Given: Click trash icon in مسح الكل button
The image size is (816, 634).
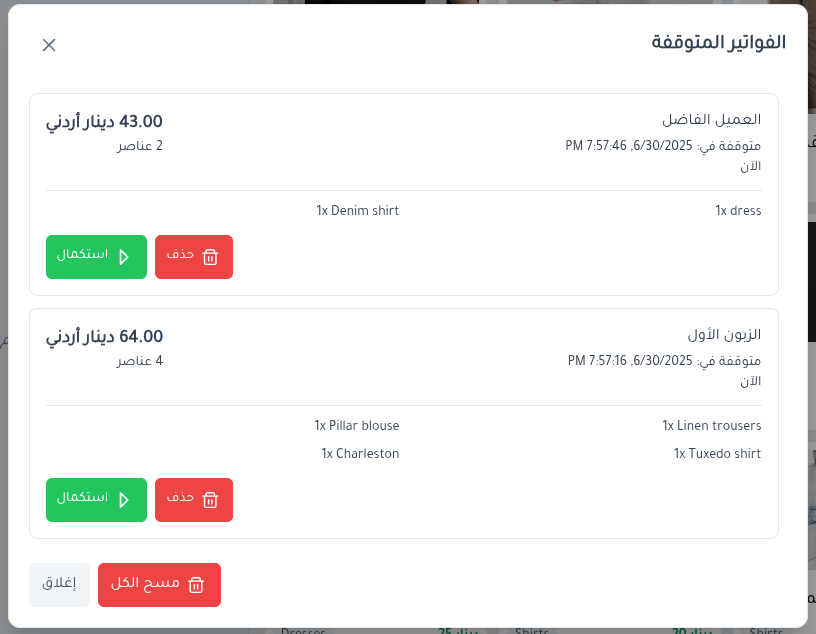Looking at the screenshot, I should [196, 585].
